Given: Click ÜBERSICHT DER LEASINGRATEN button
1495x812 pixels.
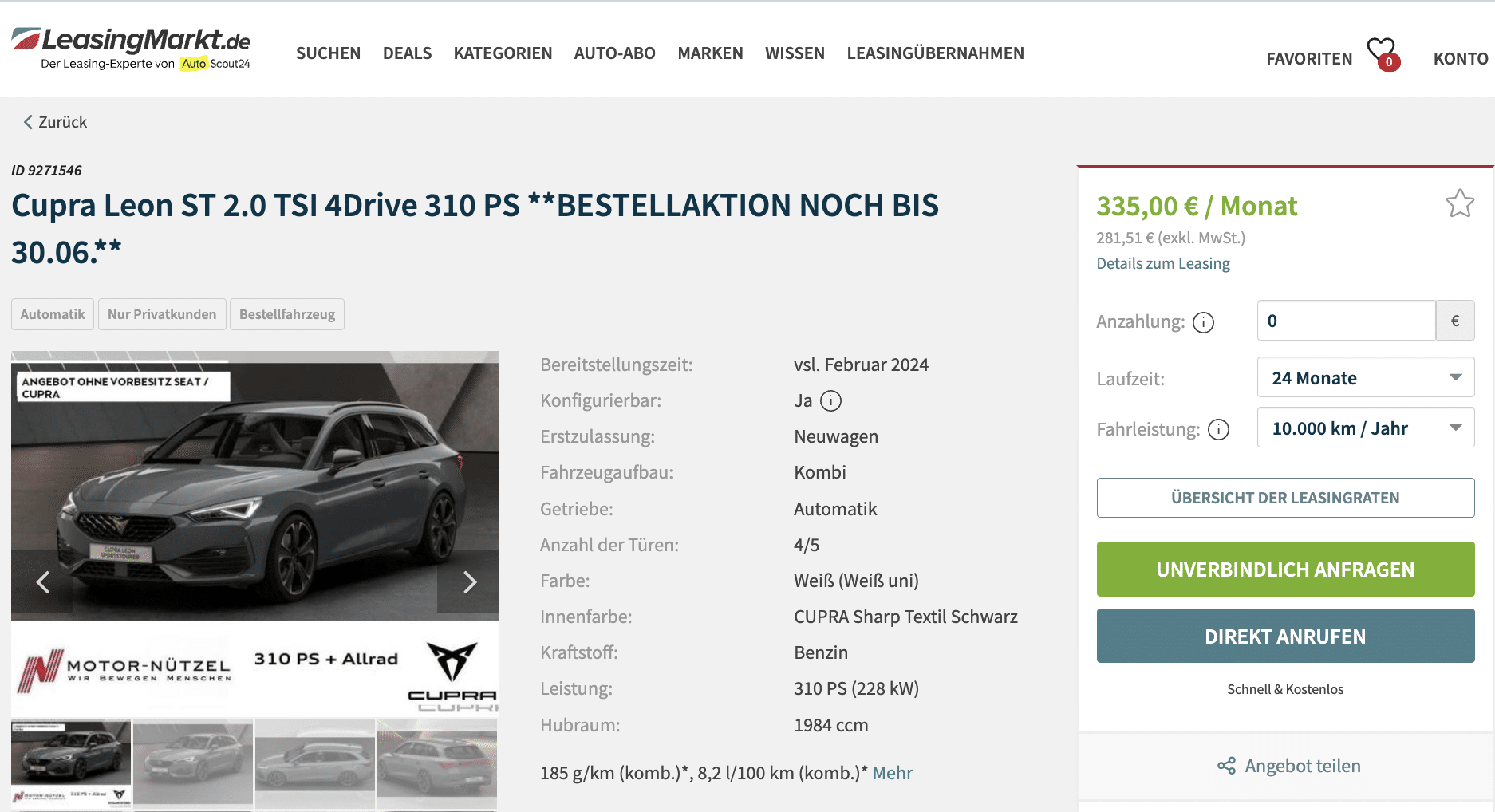Looking at the screenshot, I should (x=1285, y=498).
